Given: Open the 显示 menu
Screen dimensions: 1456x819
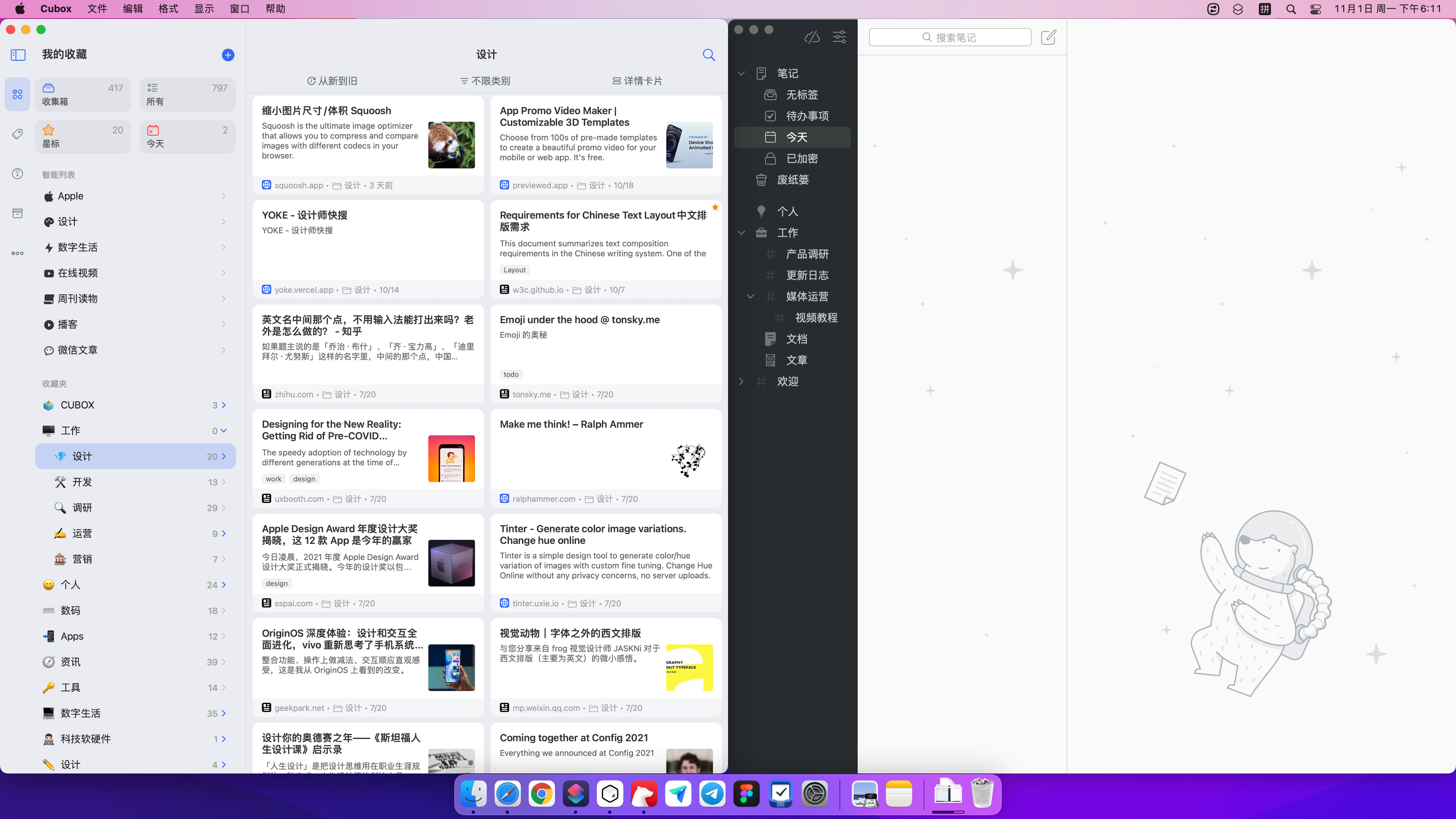Looking at the screenshot, I should click(204, 8).
